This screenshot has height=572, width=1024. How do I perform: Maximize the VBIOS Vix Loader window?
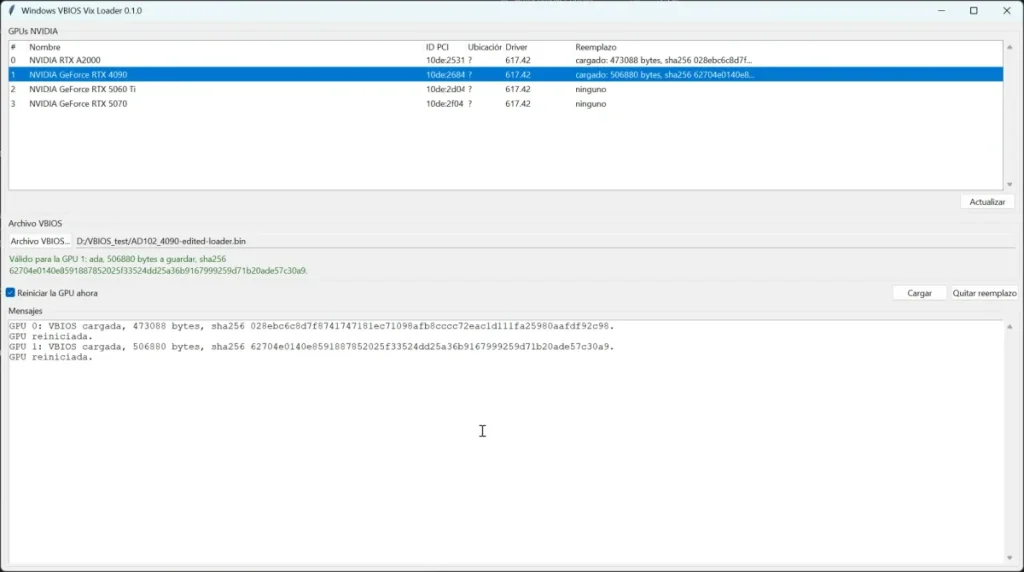(x=974, y=10)
